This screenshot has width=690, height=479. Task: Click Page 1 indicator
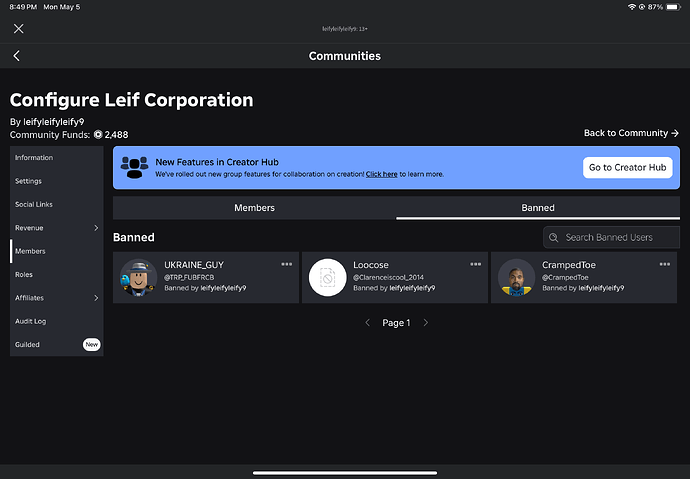[396, 323]
